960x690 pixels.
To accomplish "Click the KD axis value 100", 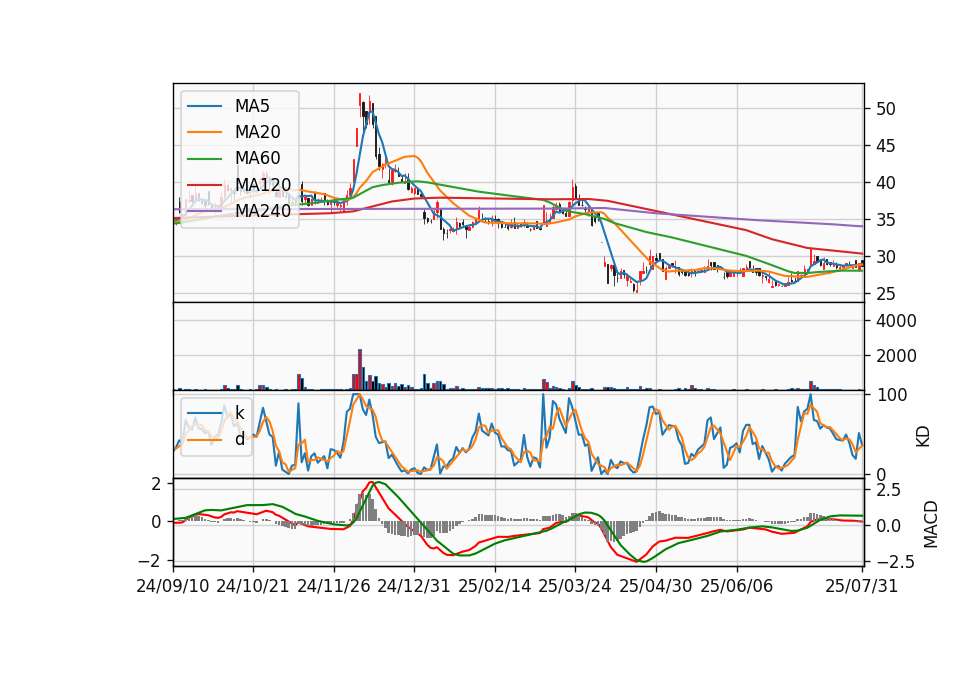I will (x=891, y=395).
